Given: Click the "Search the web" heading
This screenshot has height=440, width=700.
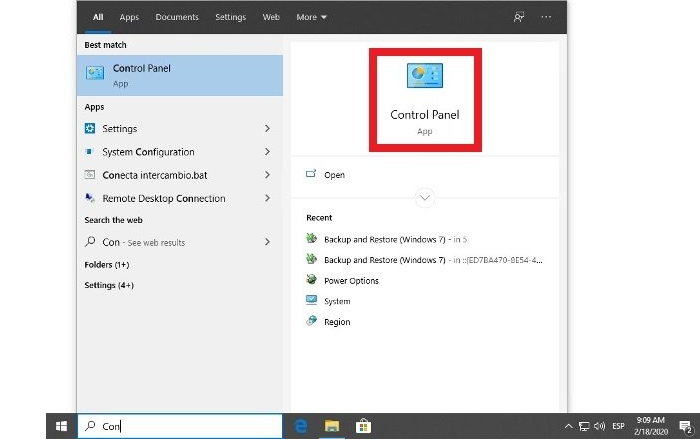Looking at the screenshot, I should pyautogui.click(x=113, y=220).
